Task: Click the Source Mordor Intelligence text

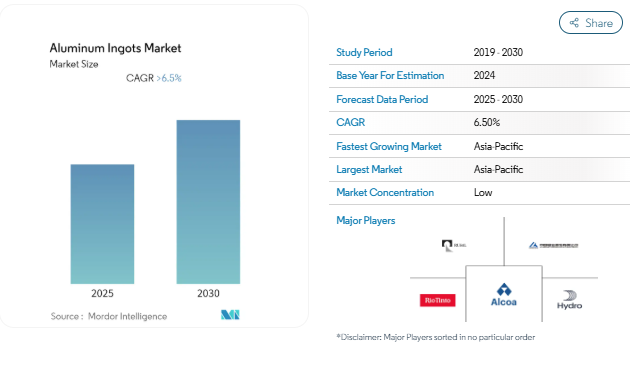Action: point(109,316)
